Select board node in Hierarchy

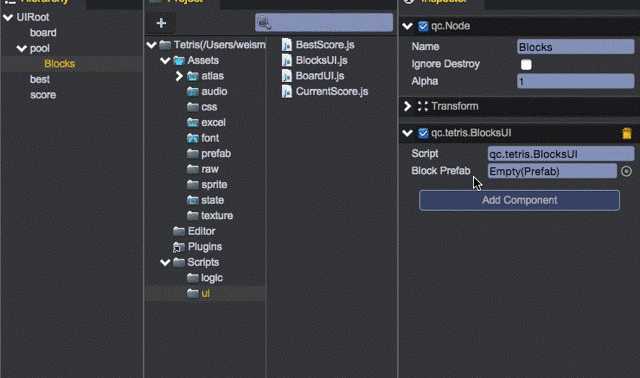pyautogui.click(x=43, y=33)
